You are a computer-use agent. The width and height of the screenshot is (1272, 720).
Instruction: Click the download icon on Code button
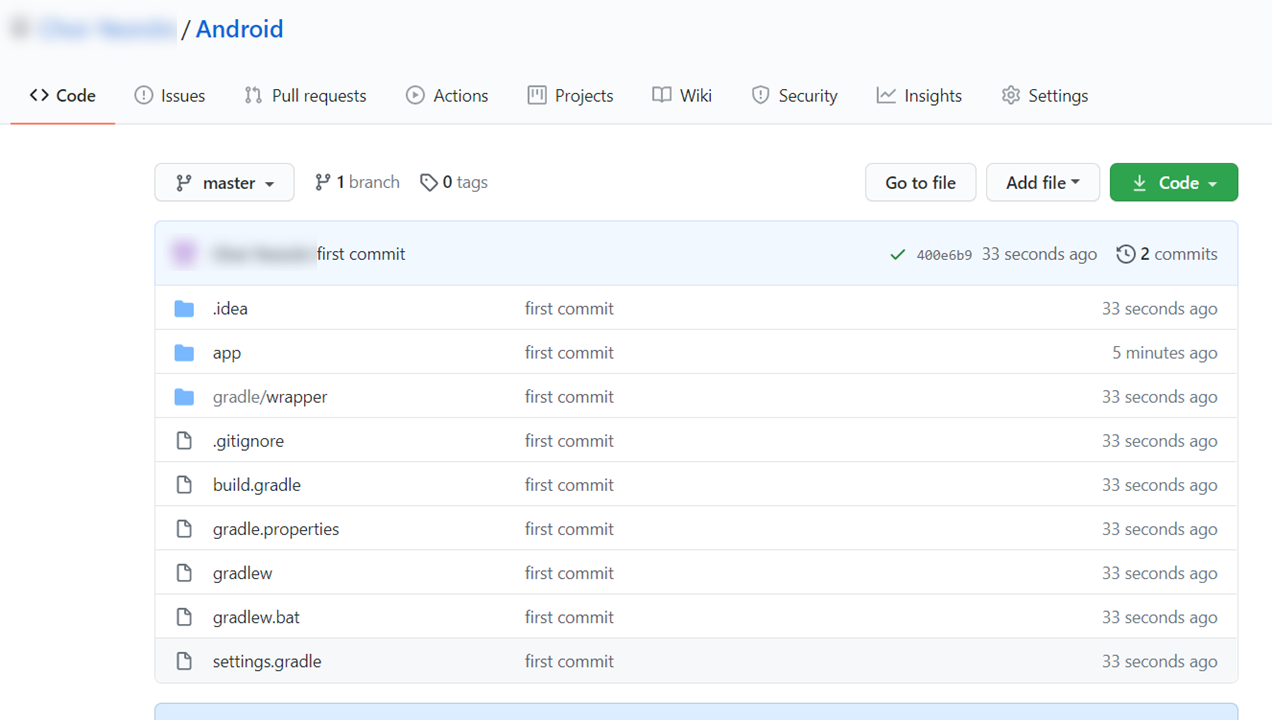pyautogui.click(x=1140, y=183)
